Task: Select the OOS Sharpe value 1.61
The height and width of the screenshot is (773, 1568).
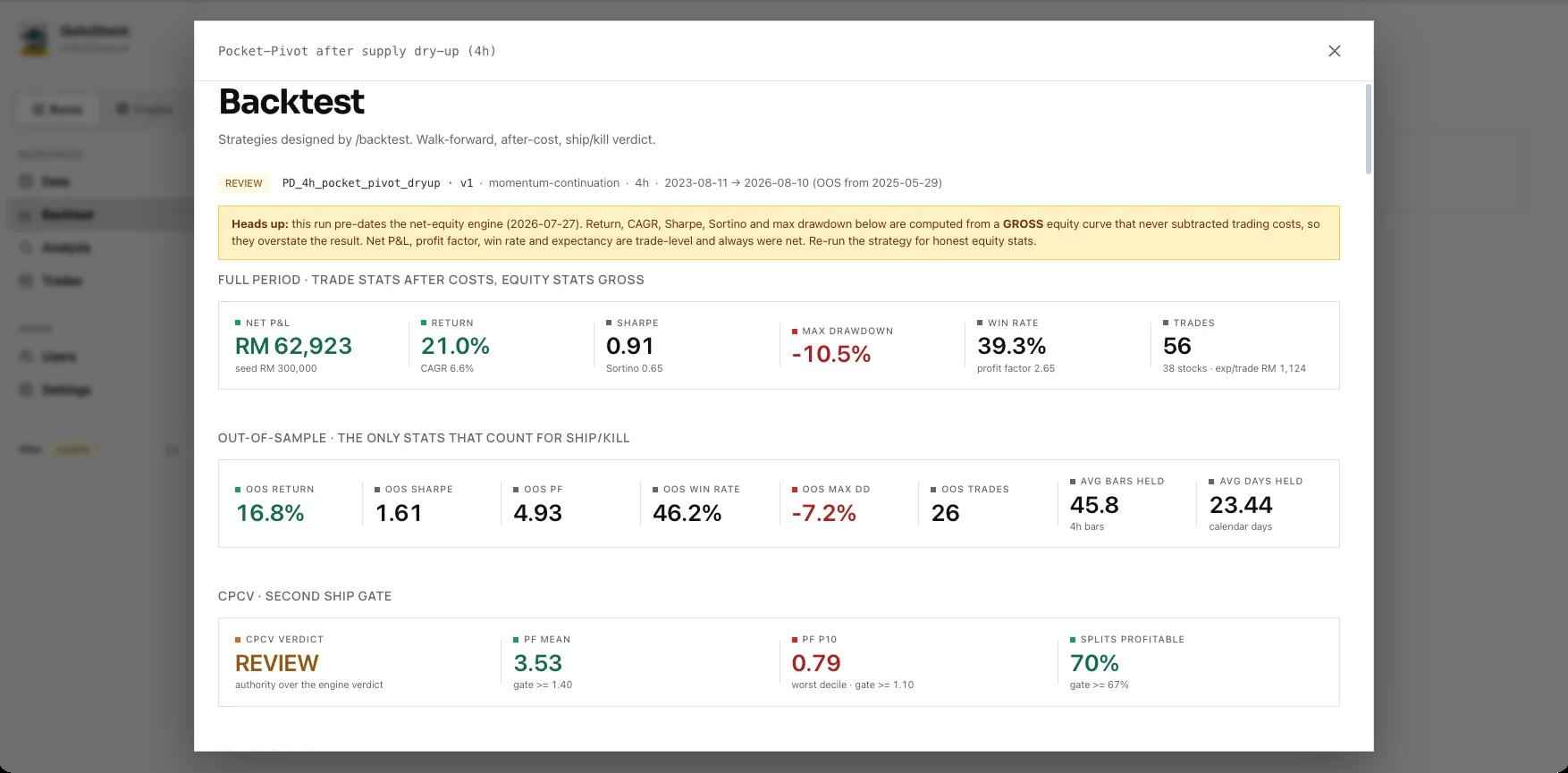Action: pos(399,513)
